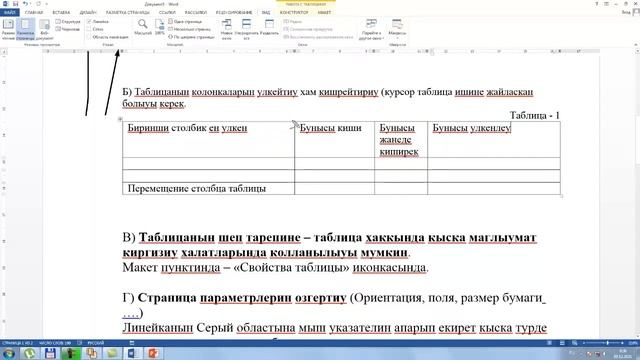Switch to the ГЛАВНАЯ ribbon tab
This screenshot has height=360, width=640.
pyautogui.click(x=34, y=13)
